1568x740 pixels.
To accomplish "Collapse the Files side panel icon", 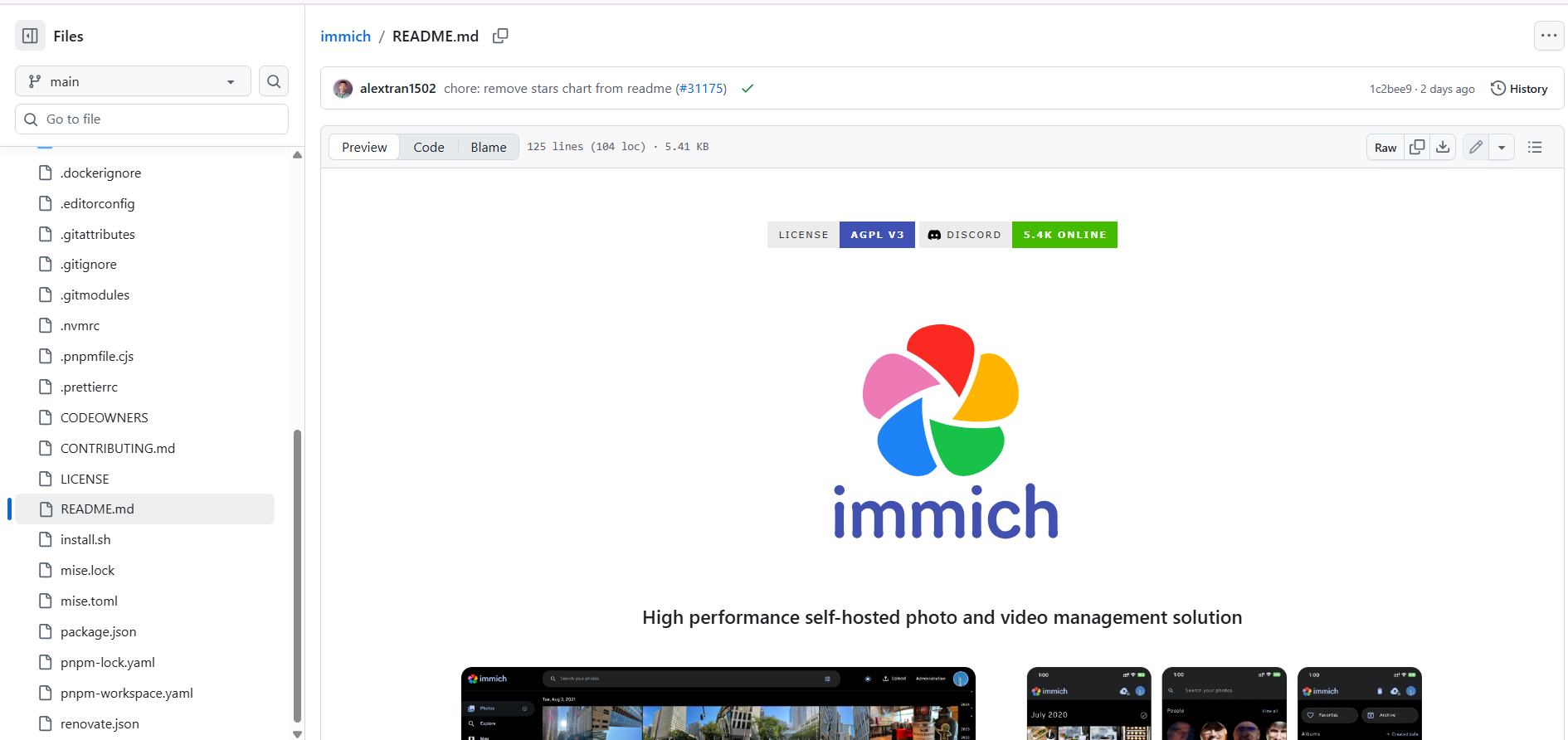I will pyautogui.click(x=30, y=36).
